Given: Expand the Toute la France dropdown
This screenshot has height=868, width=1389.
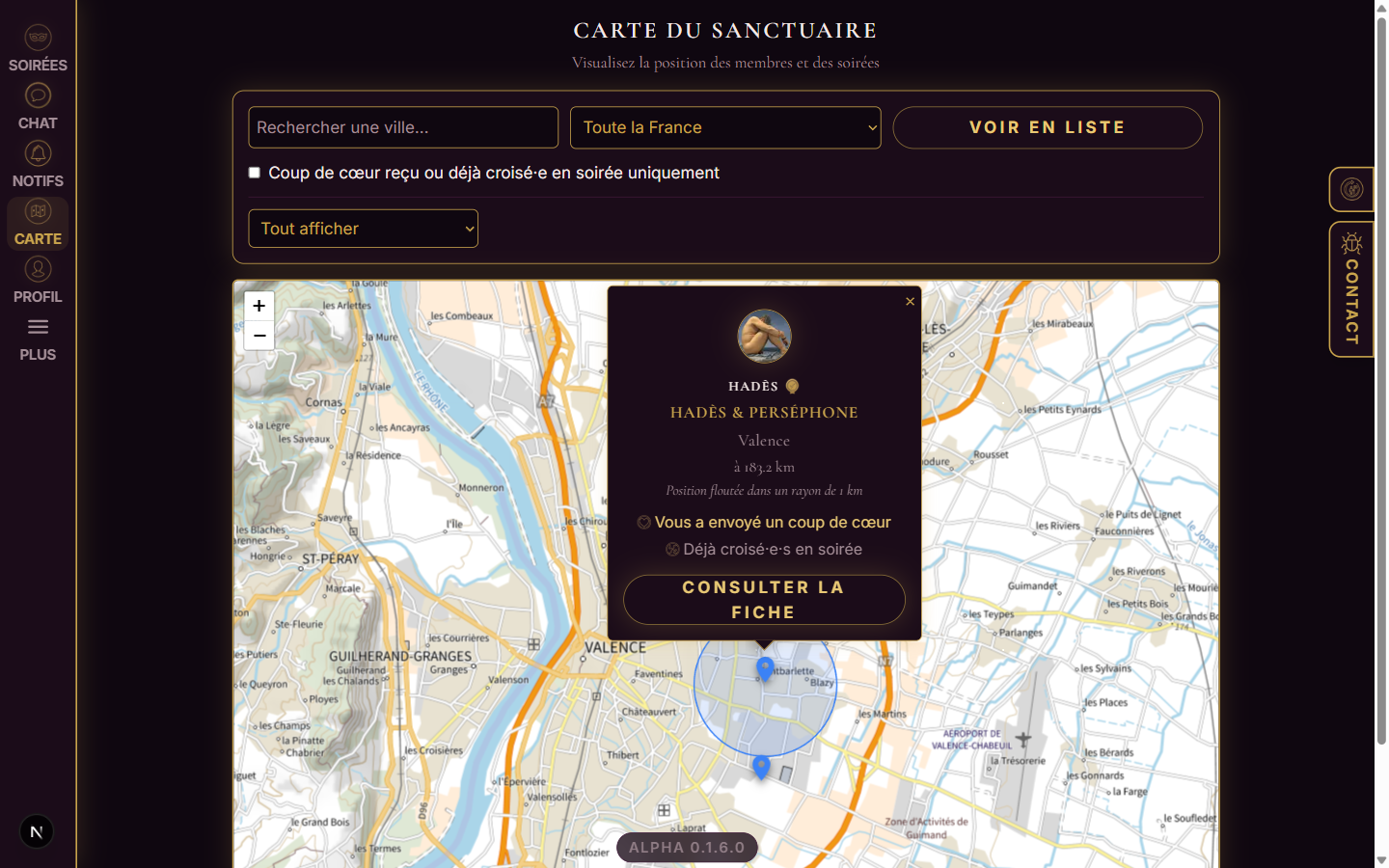Looking at the screenshot, I should click(x=725, y=127).
